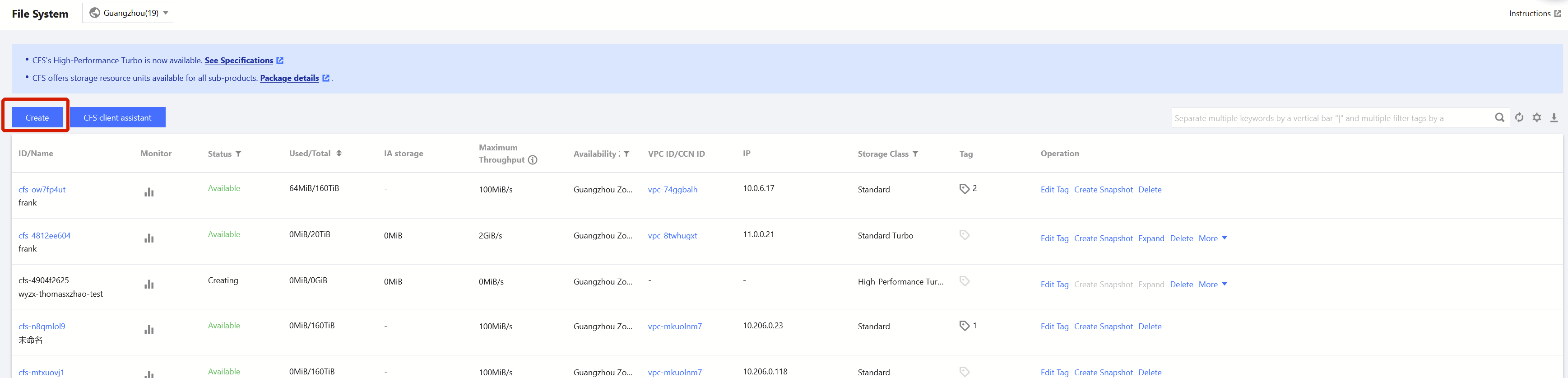
Task: Click external link icon next to Package details
Action: [326, 78]
